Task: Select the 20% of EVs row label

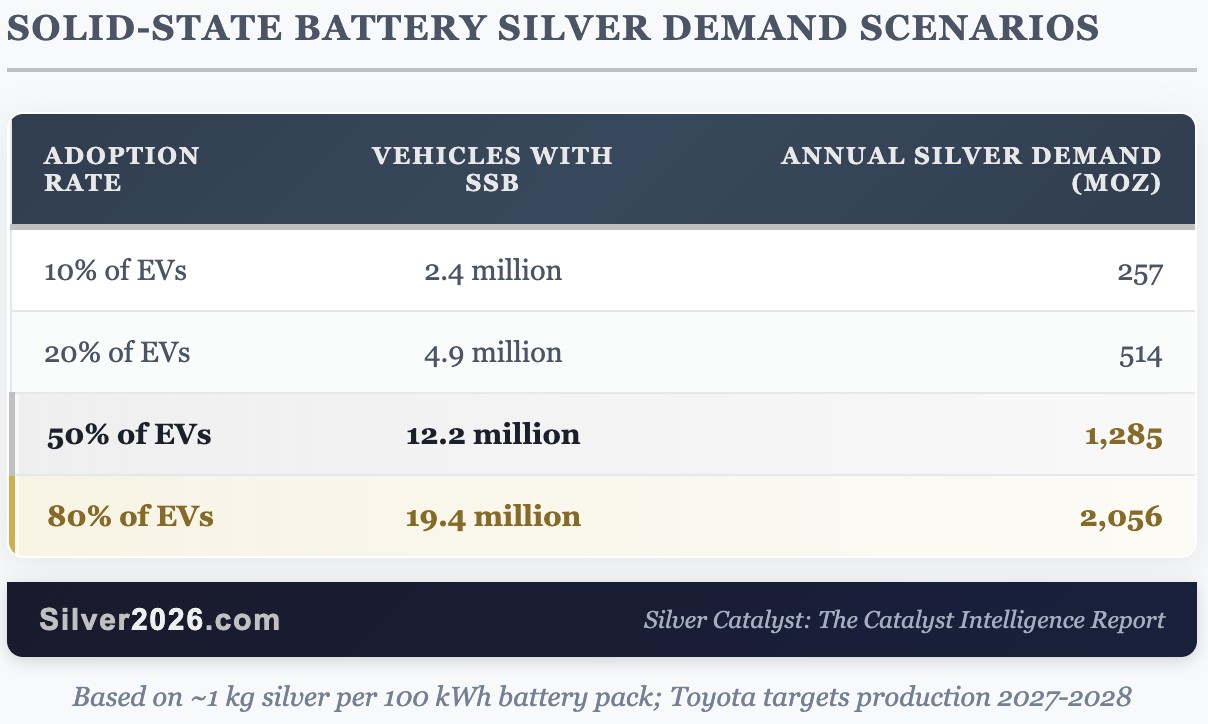Action: coord(117,353)
